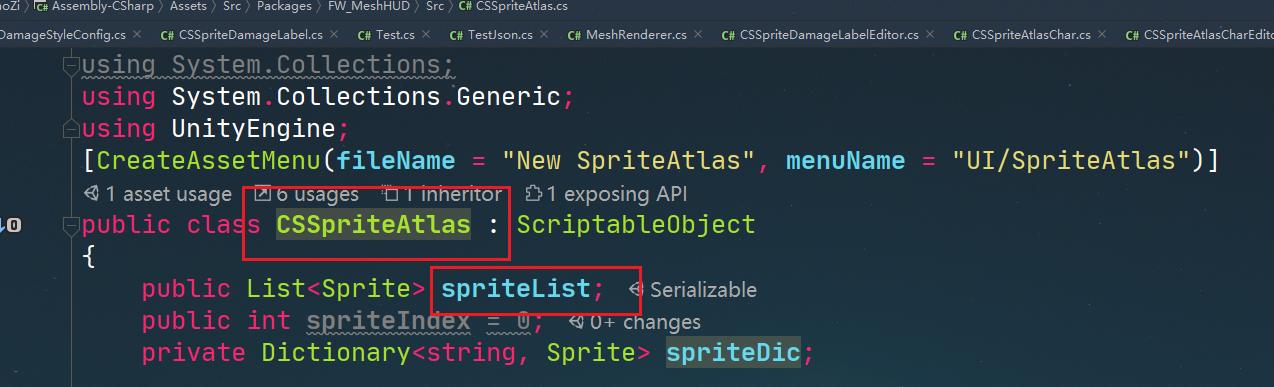Close the CSSpriteDamageLabel.cs tab
This screenshot has height=387, width=1274.
(333, 35)
